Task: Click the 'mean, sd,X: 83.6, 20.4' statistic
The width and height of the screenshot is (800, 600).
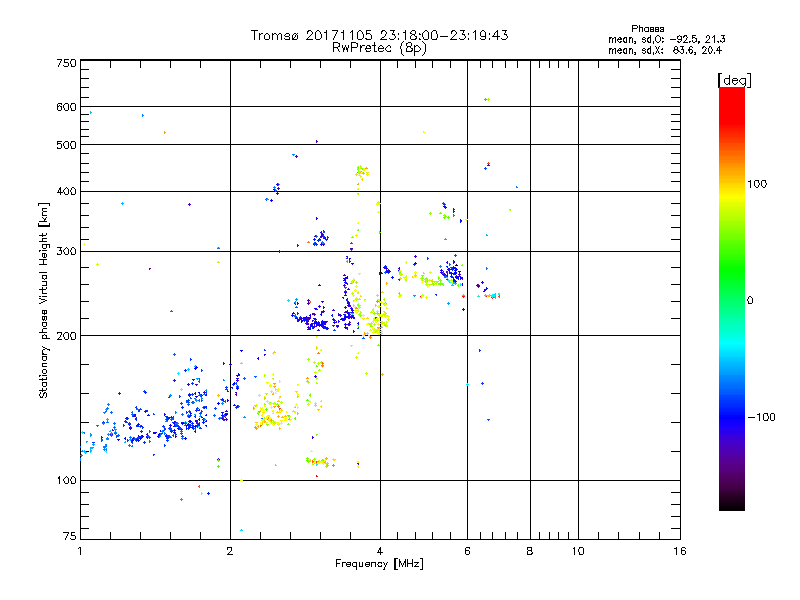Action: pos(665,50)
